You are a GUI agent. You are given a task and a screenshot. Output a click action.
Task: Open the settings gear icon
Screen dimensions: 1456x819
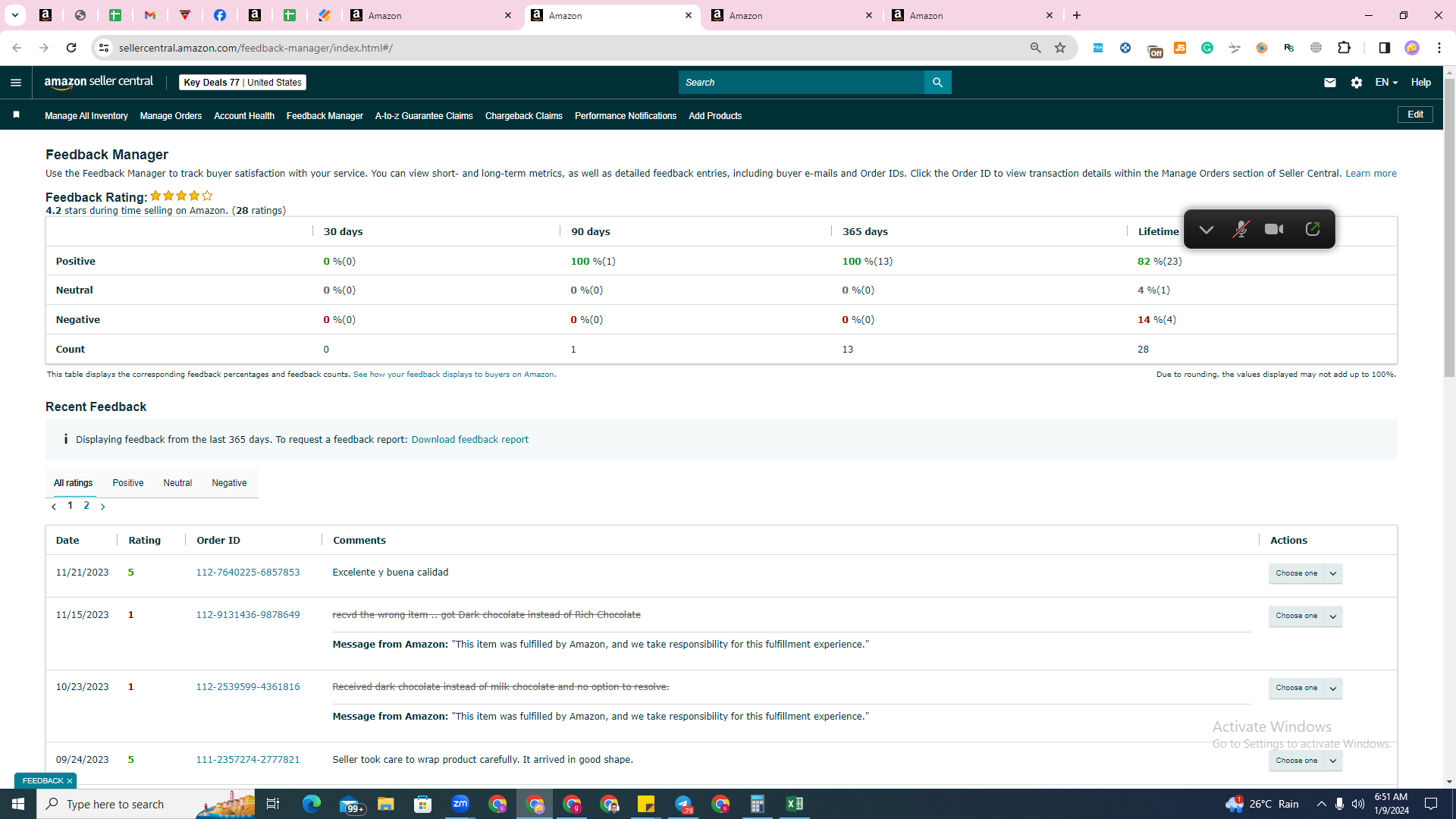[x=1356, y=83]
